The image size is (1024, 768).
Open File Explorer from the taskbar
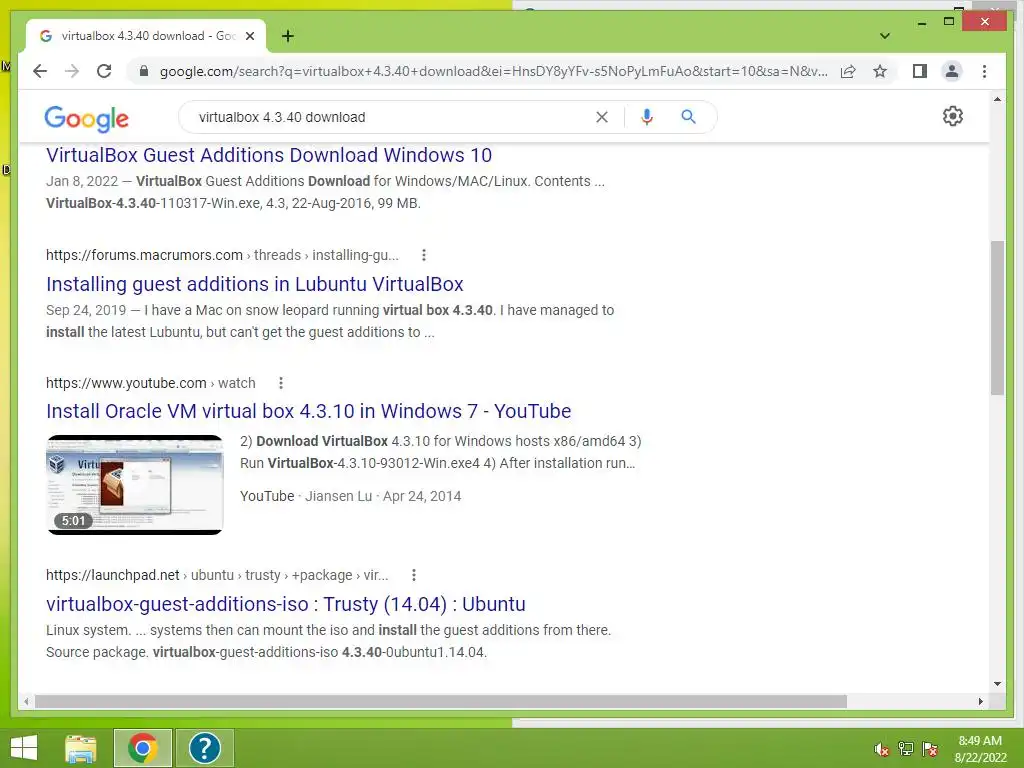point(81,748)
